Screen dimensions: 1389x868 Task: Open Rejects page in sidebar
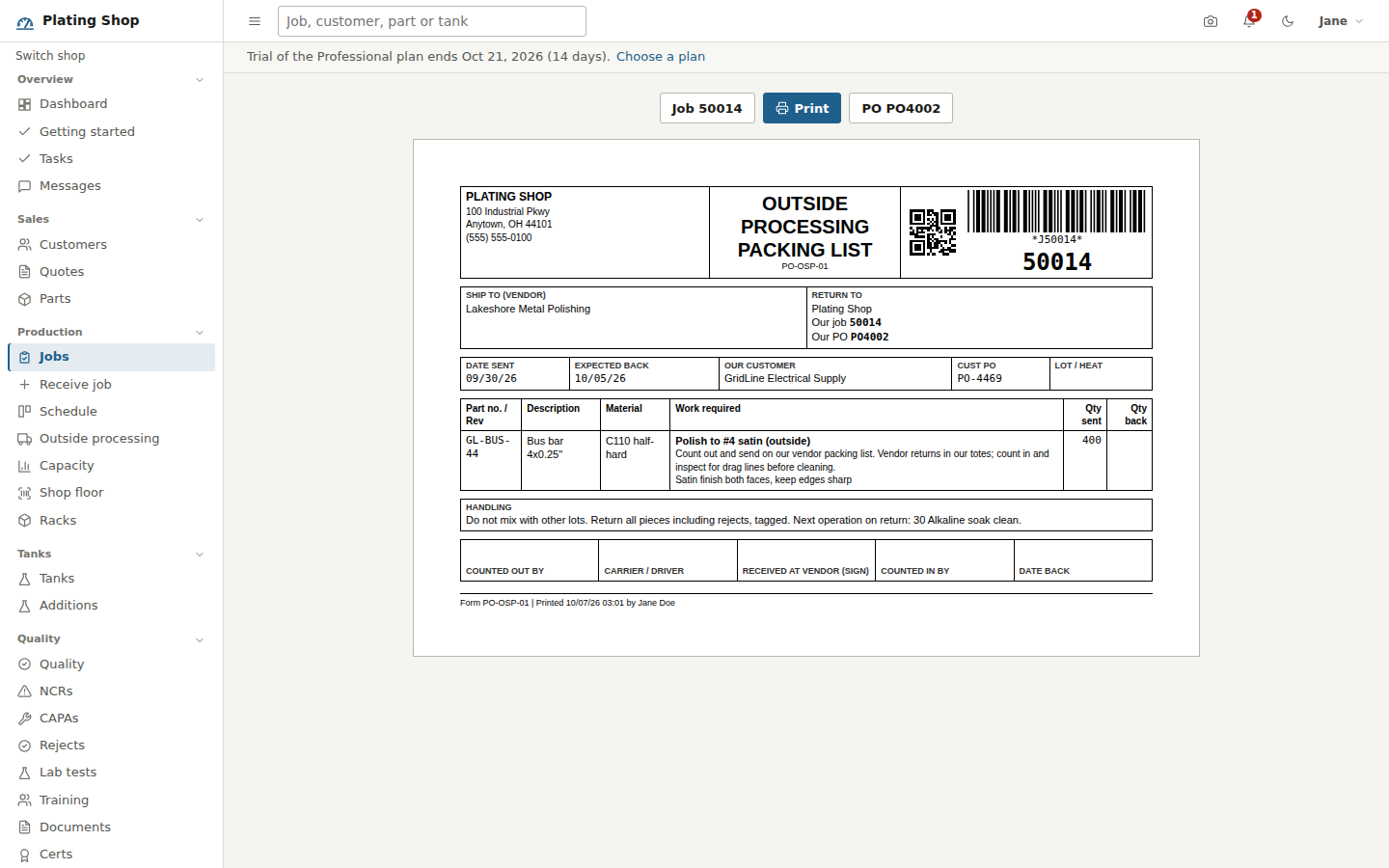pos(112,746)
